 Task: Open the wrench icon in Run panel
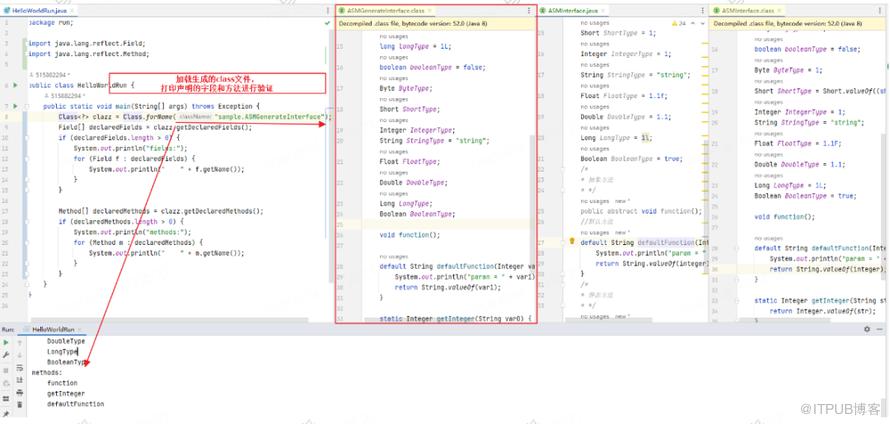click(x=6, y=354)
